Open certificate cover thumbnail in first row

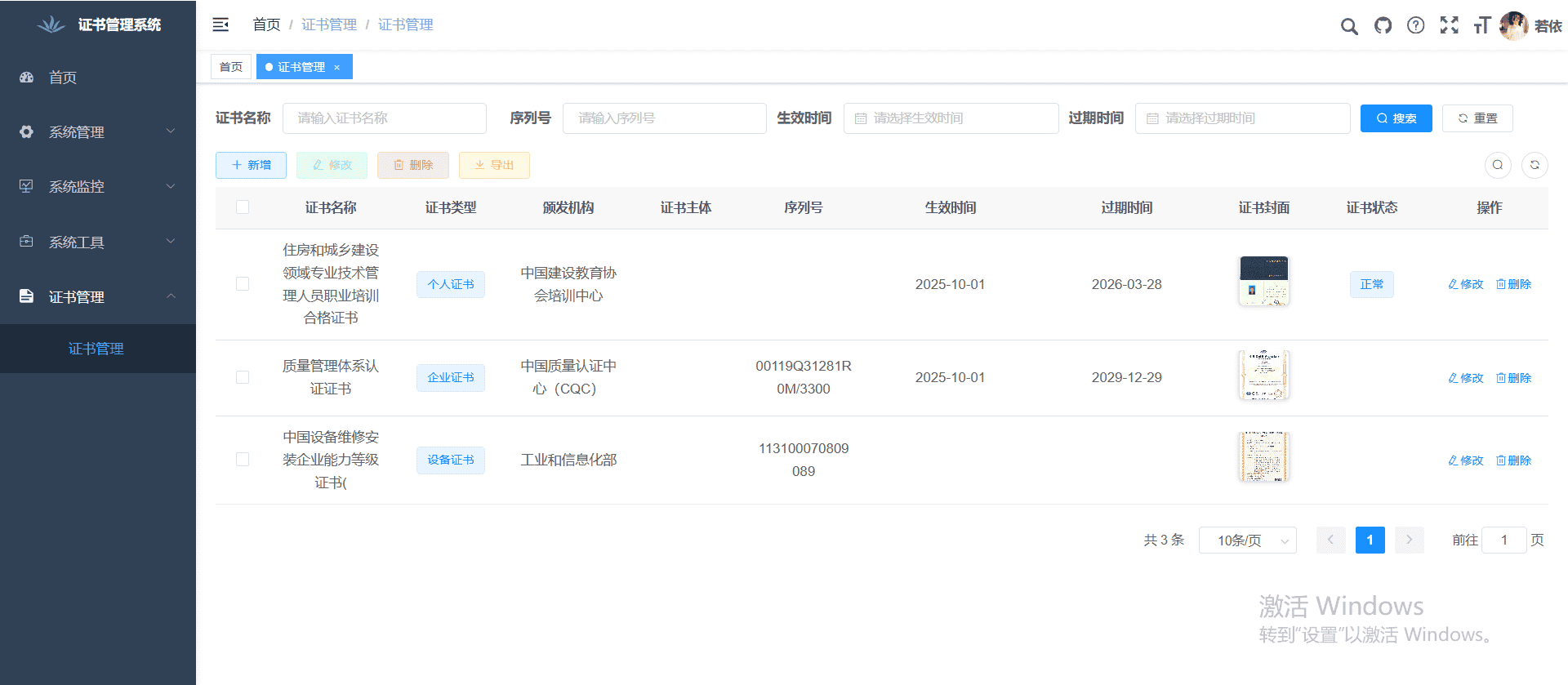click(1263, 281)
